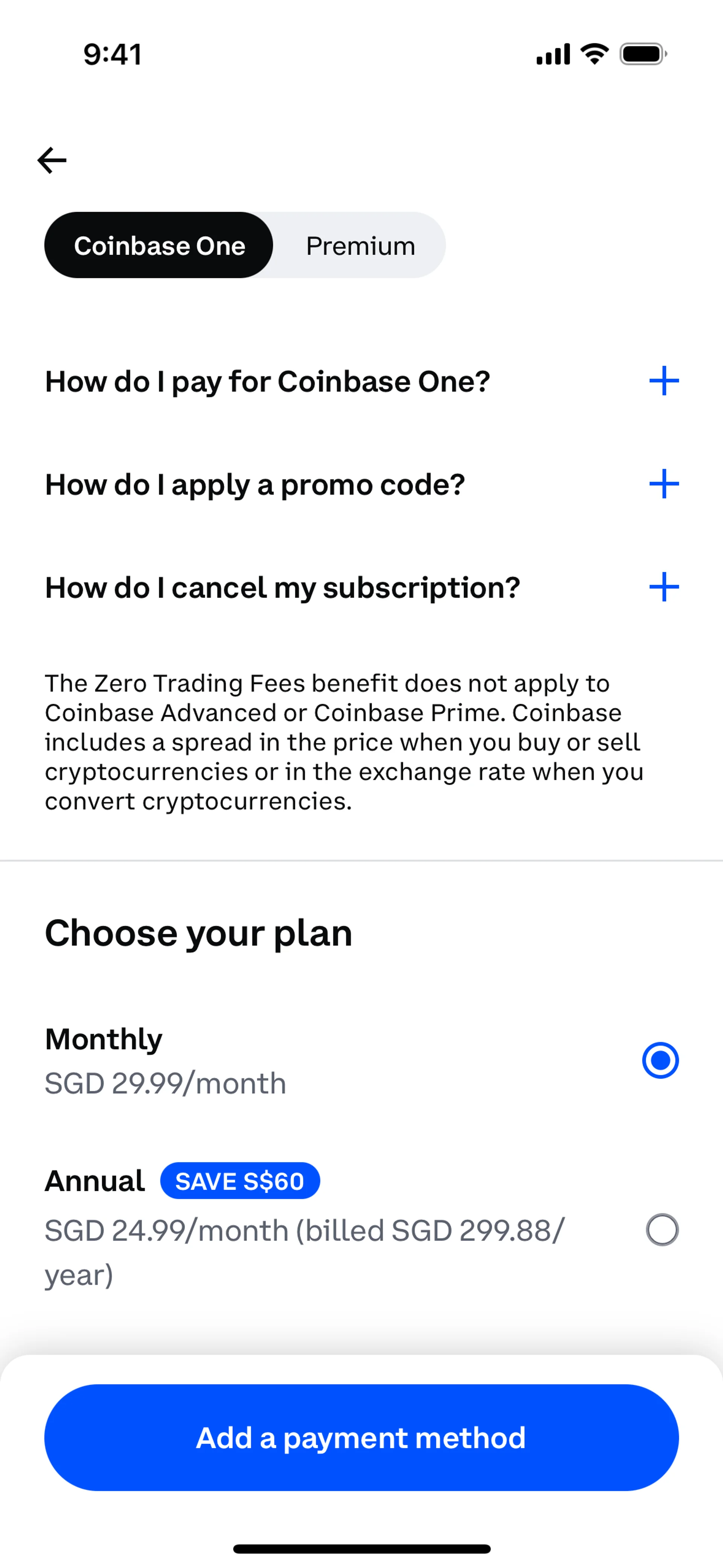The width and height of the screenshot is (723, 1568).
Task: Choose the Monthly SGD 29.99/month row
Action: [361, 1061]
